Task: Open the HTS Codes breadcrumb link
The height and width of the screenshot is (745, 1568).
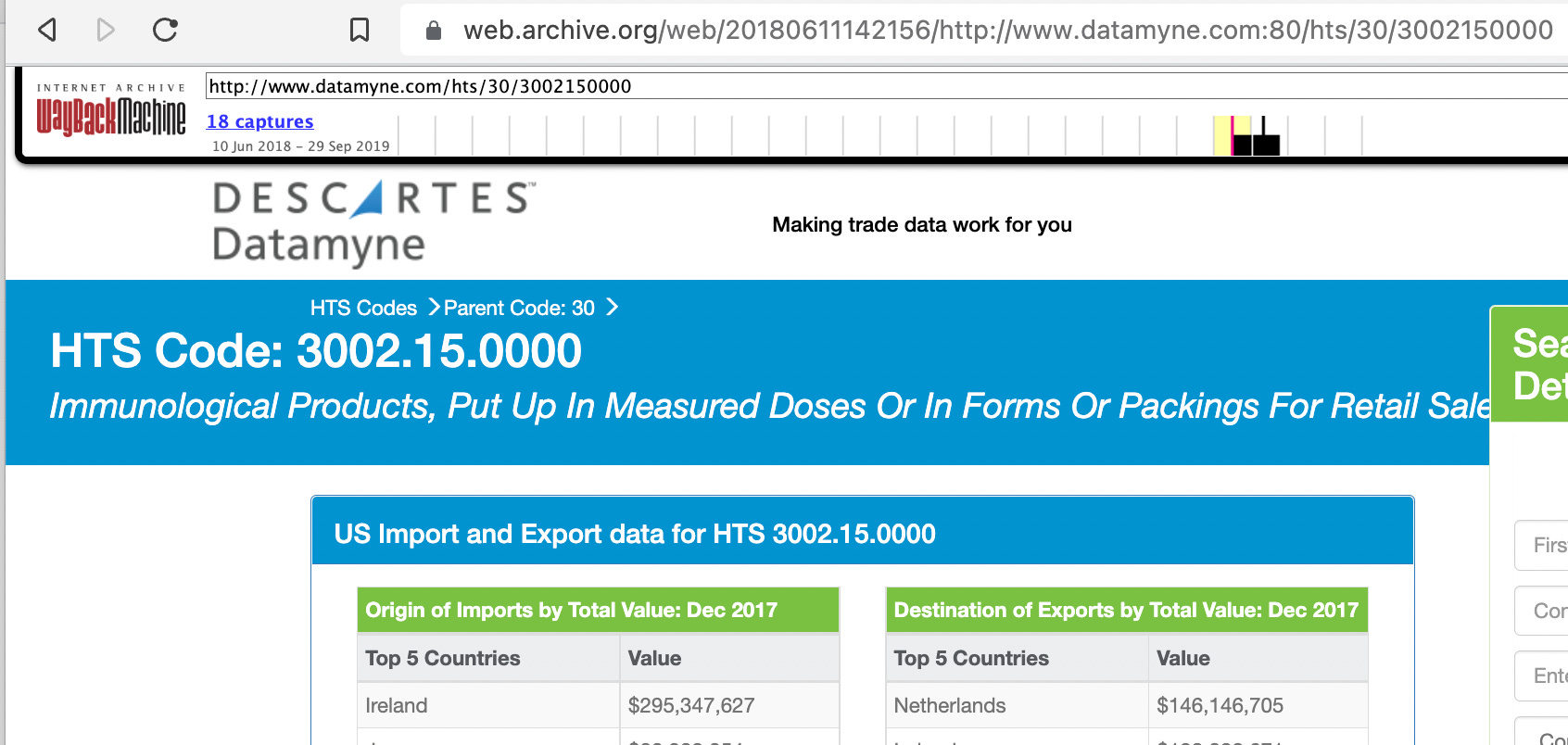Action: coord(363,308)
